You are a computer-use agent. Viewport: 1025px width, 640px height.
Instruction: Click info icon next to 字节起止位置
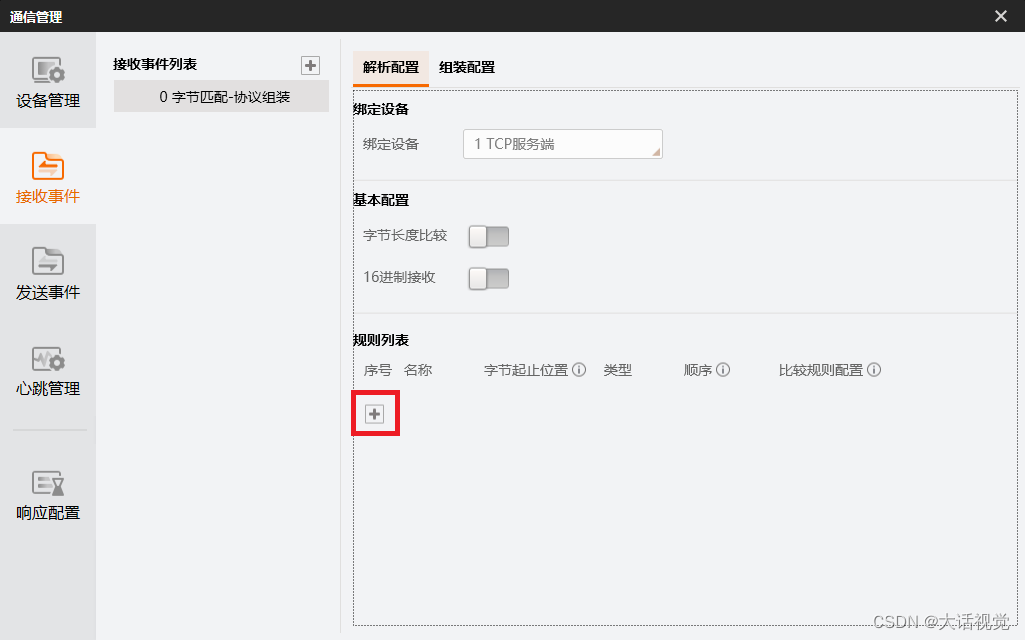coord(579,370)
